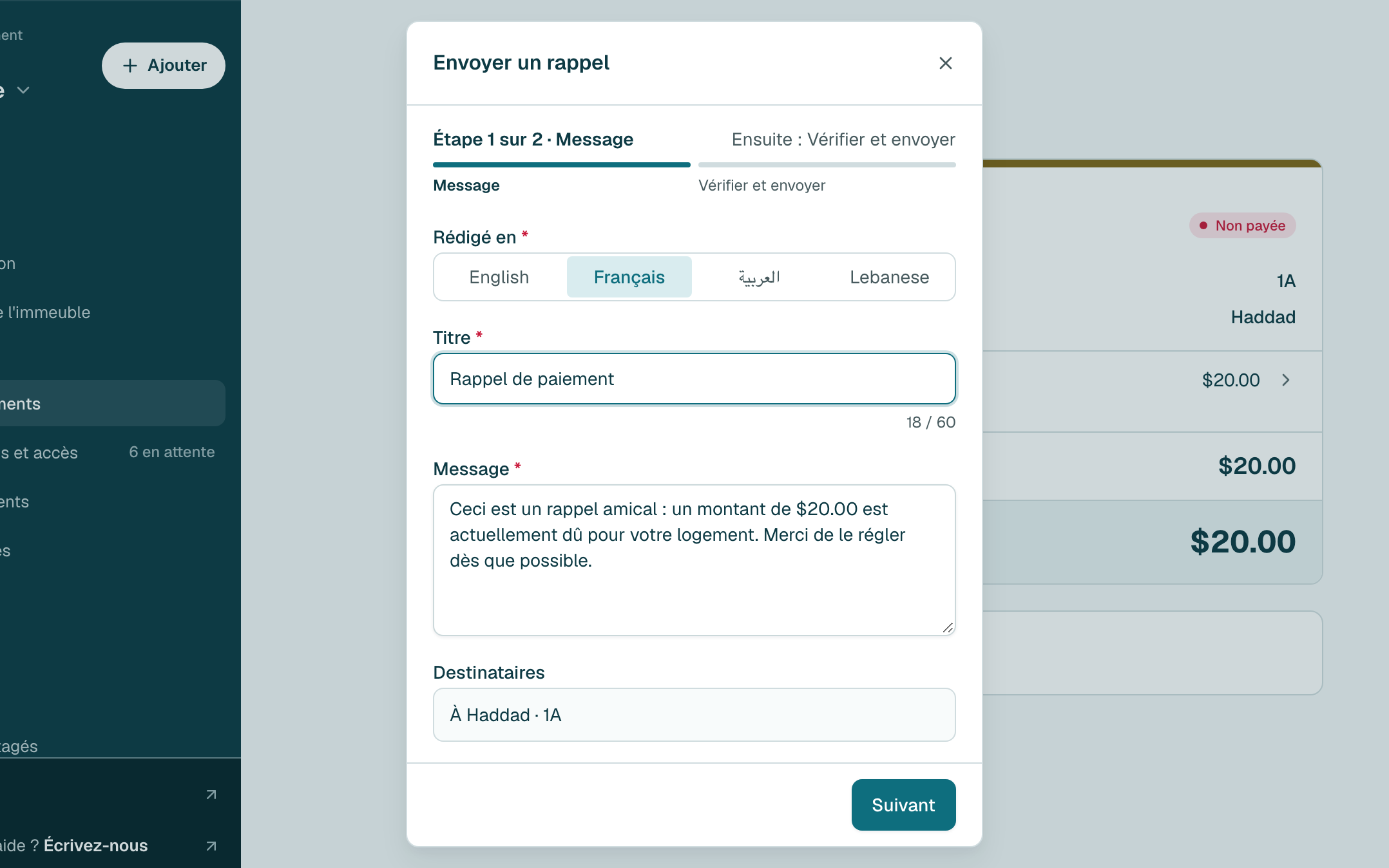1389x868 pixels.
Task: Click the '18 / 60' character counter
Action: pos(931,422)
